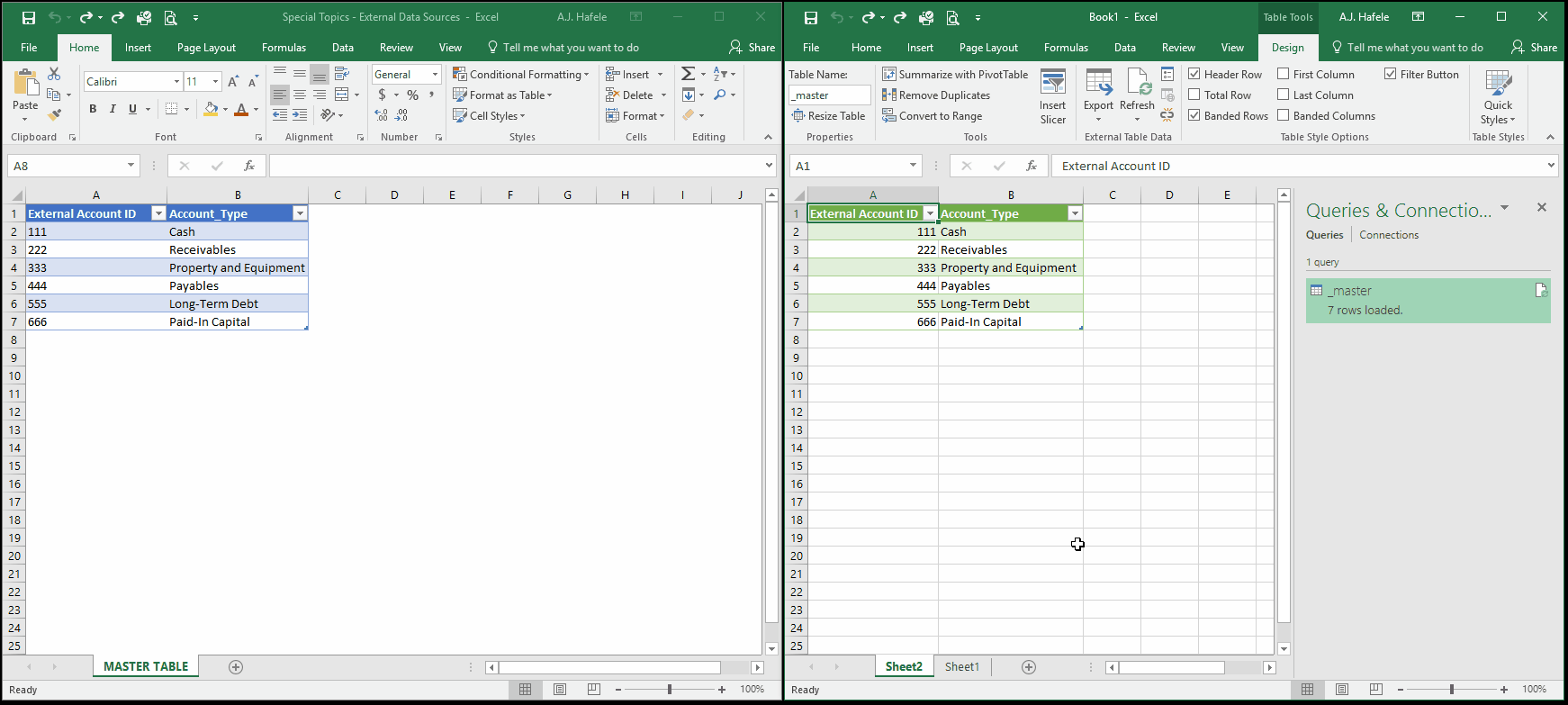This screenshot has width=1568, height=705.
Task: Adjust zoom slider in left window status bar
Action: click(x=670, y=690)
